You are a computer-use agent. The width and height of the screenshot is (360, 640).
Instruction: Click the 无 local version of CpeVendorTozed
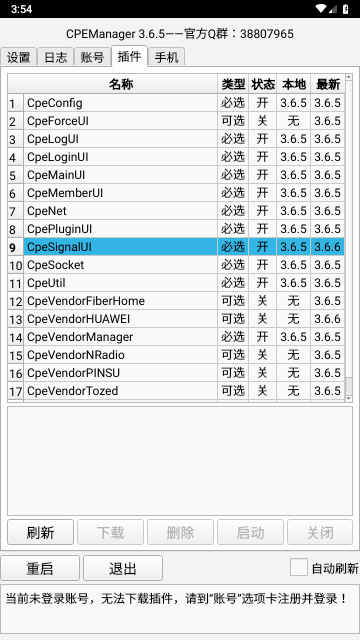tap(293, 391)
